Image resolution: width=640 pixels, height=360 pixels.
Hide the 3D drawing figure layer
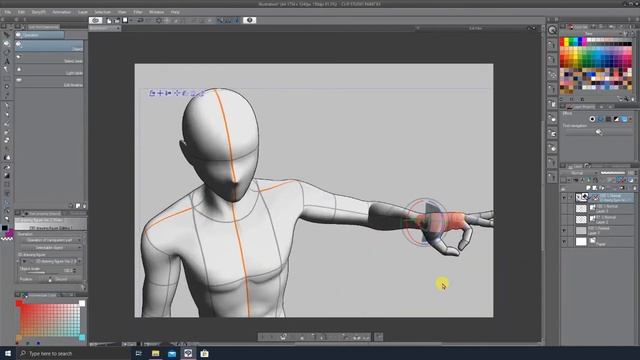pyautogui.click(x=564, y=198)
